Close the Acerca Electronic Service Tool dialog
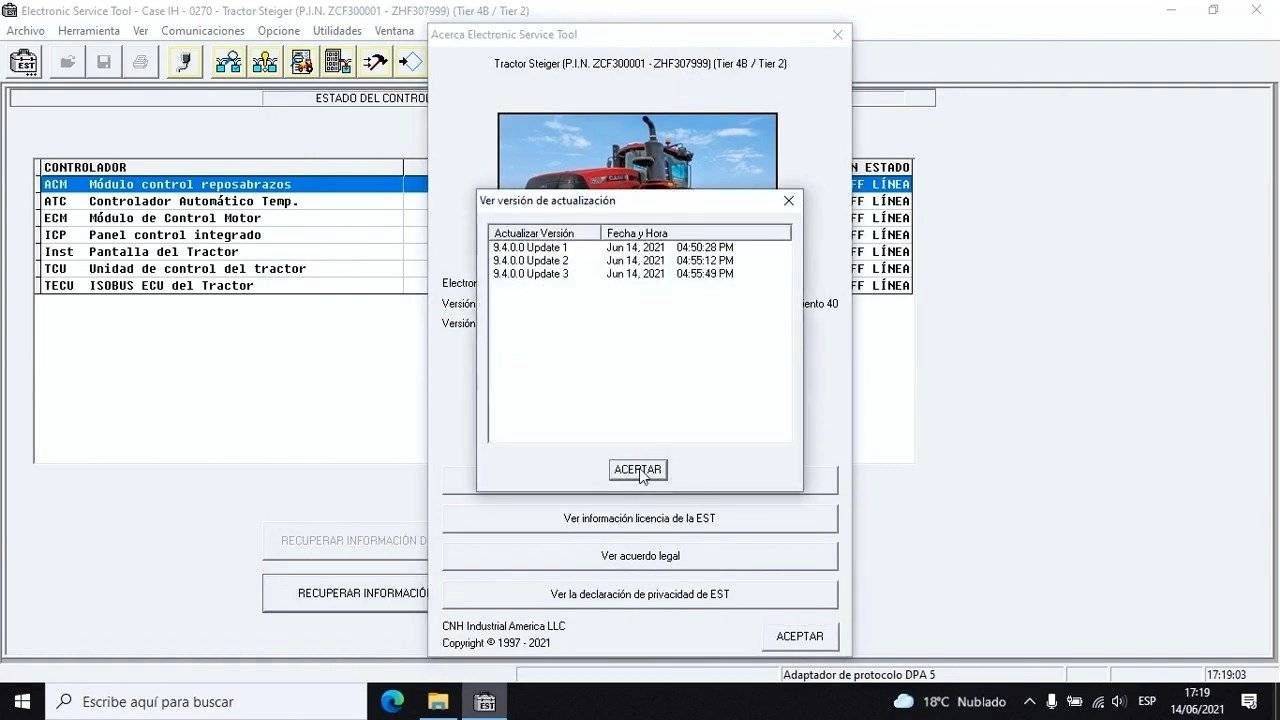The height and width of the screenshot is (720, 1280). 838,35
